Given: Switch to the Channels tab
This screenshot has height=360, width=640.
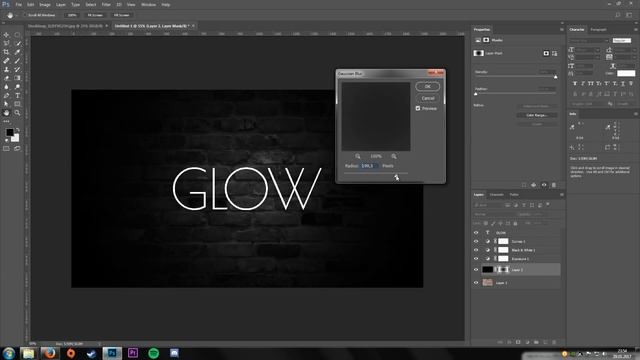Looking at the screenshot, I should click(497, 195).
